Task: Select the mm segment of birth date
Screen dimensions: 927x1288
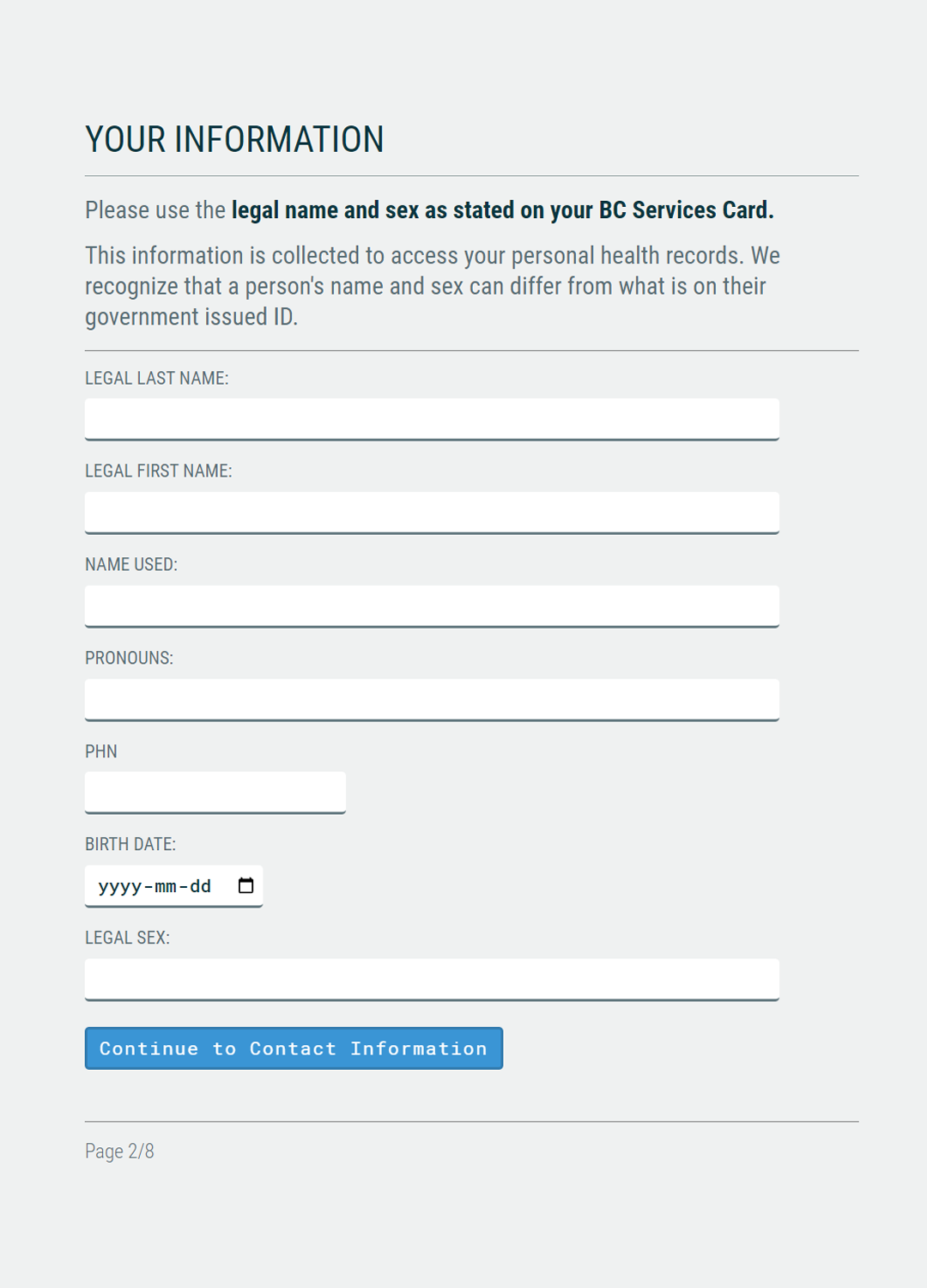Action: tap(166, 886)
